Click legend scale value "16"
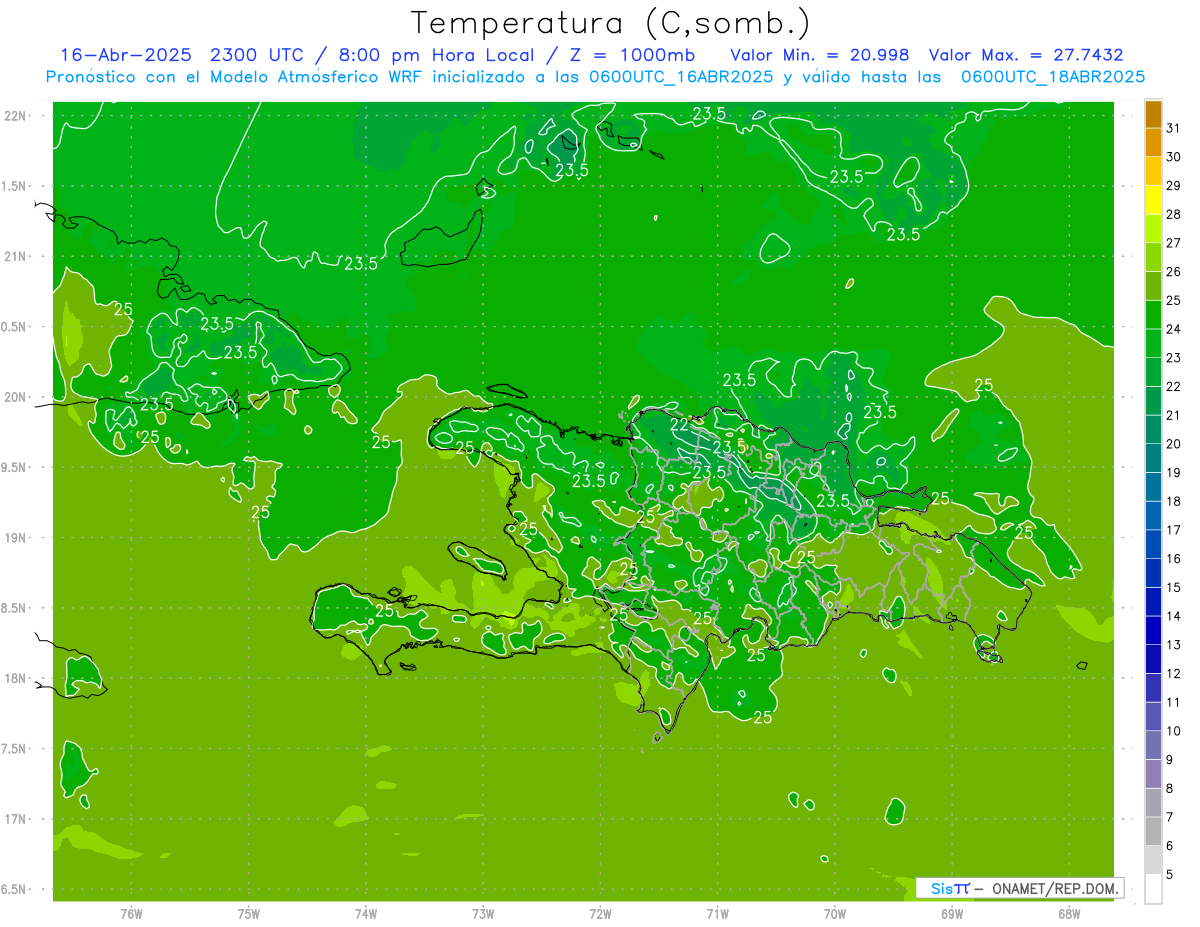This screenshot has width=1200, height=927. (1174, 559)
